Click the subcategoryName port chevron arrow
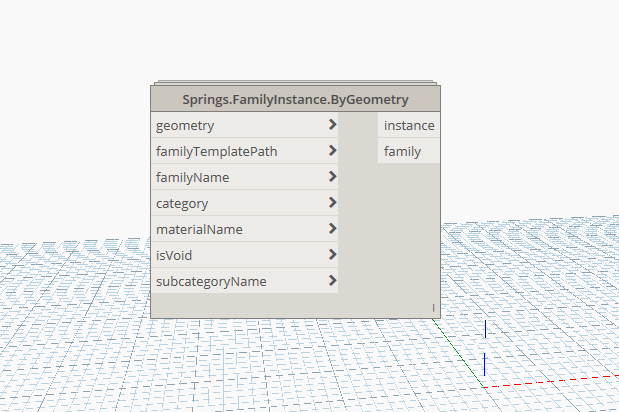Screen dimensions: 619x412 click(x=331, y=281)
